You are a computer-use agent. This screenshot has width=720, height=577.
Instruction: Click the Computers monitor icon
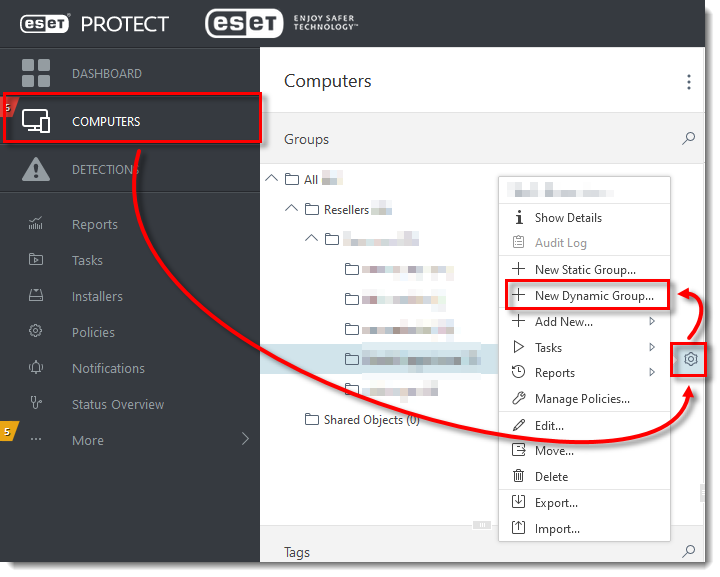coord(36,121)
